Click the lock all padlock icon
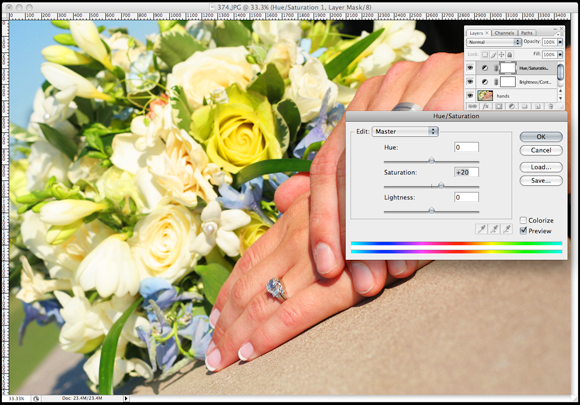580x405 pixels. tap(509, 55)
